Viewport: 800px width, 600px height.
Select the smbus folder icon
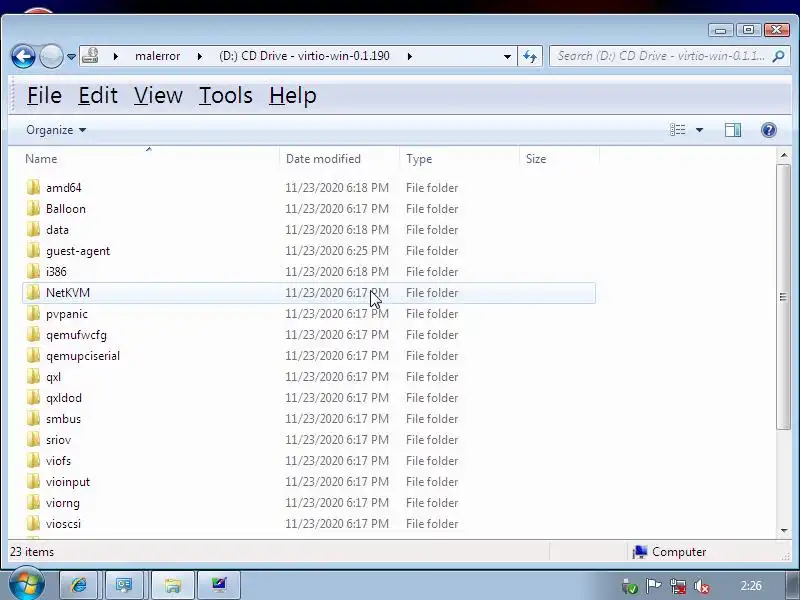(33, 418)
